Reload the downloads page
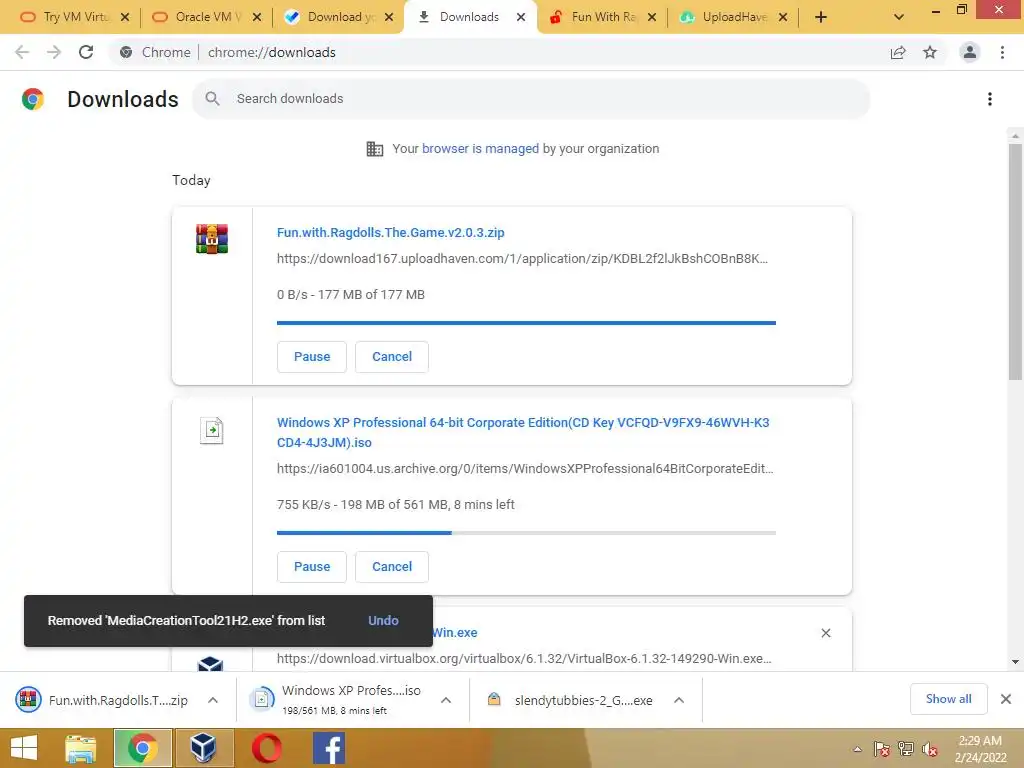Image resolution: width=1024 pixels, height=768 pixels. click(x=86, y=52)
